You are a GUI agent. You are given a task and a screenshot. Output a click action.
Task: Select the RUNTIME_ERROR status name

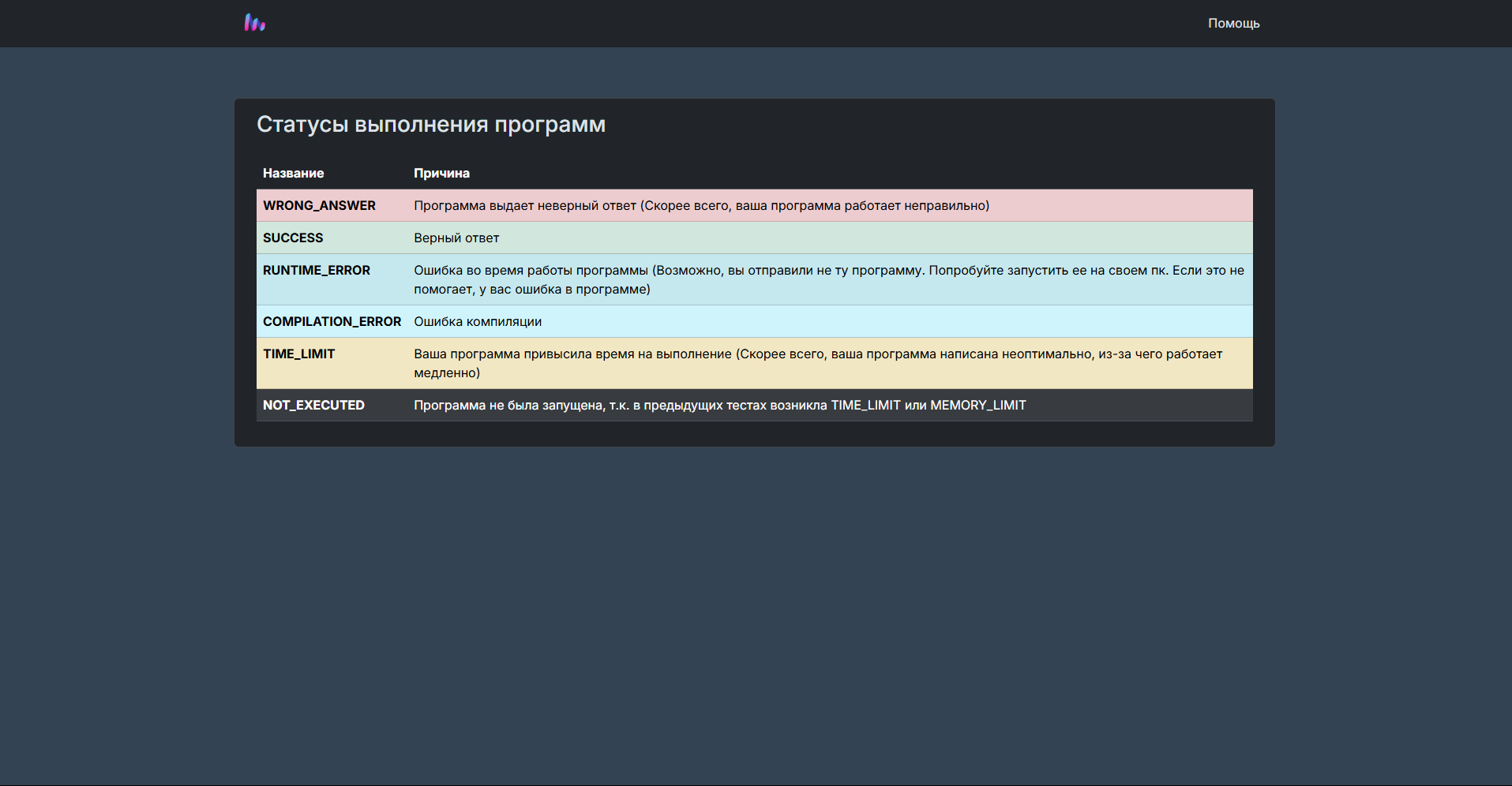click(316, 271)
